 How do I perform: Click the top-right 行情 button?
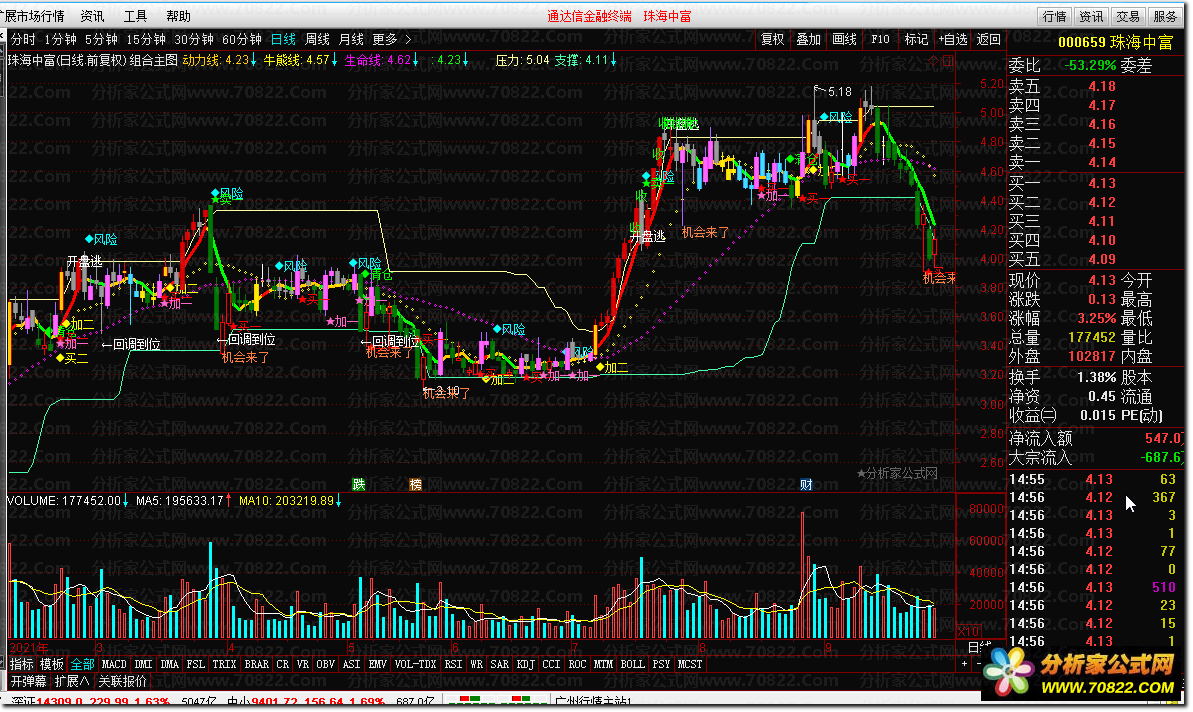point(1055,16)
